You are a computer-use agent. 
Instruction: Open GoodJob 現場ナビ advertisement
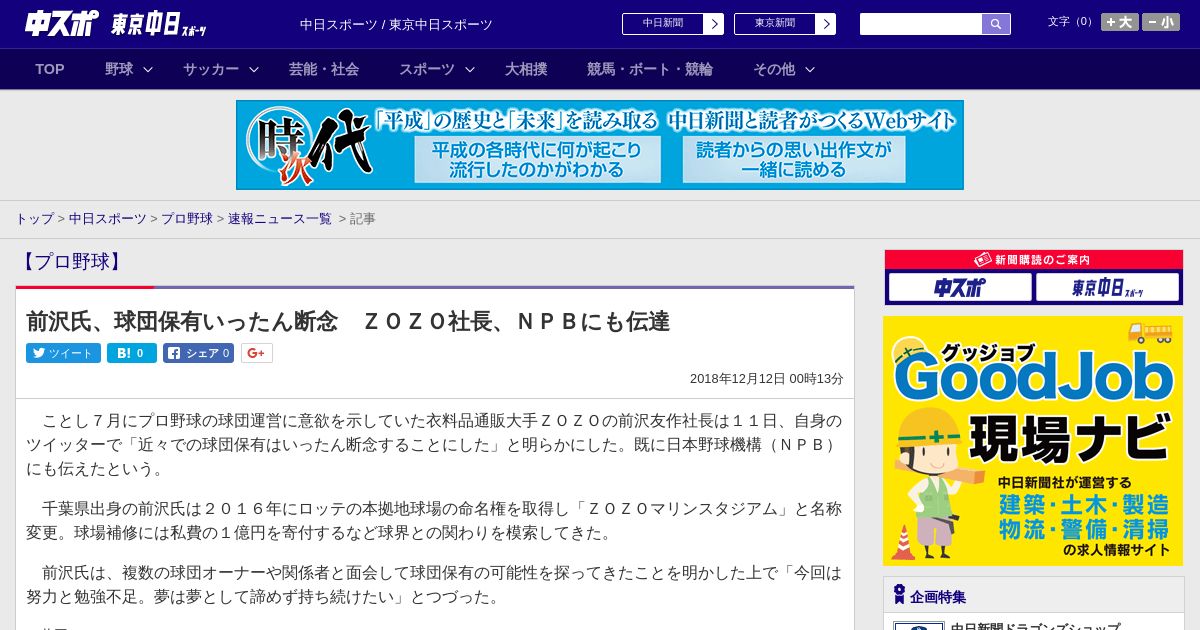coord(1033,441)
